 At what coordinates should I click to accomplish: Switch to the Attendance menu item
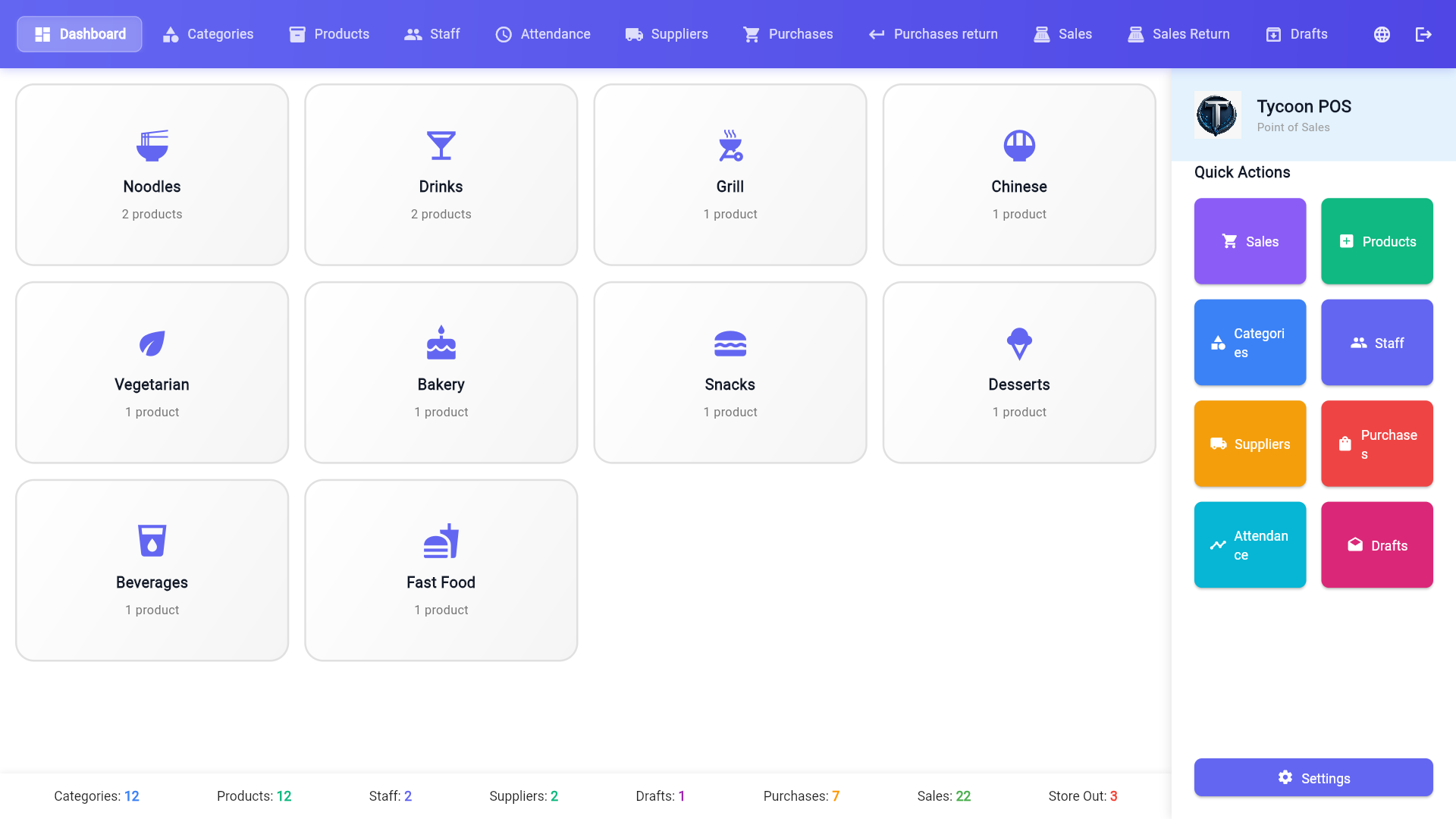543,34
